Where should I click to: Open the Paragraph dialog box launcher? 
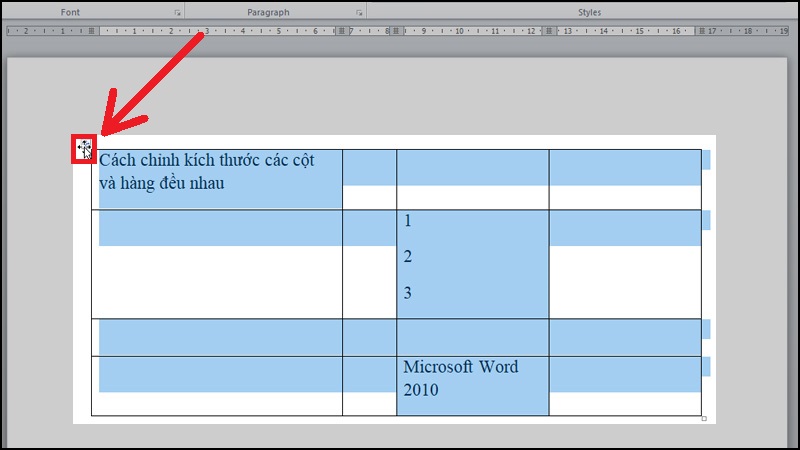pos(359,13)
